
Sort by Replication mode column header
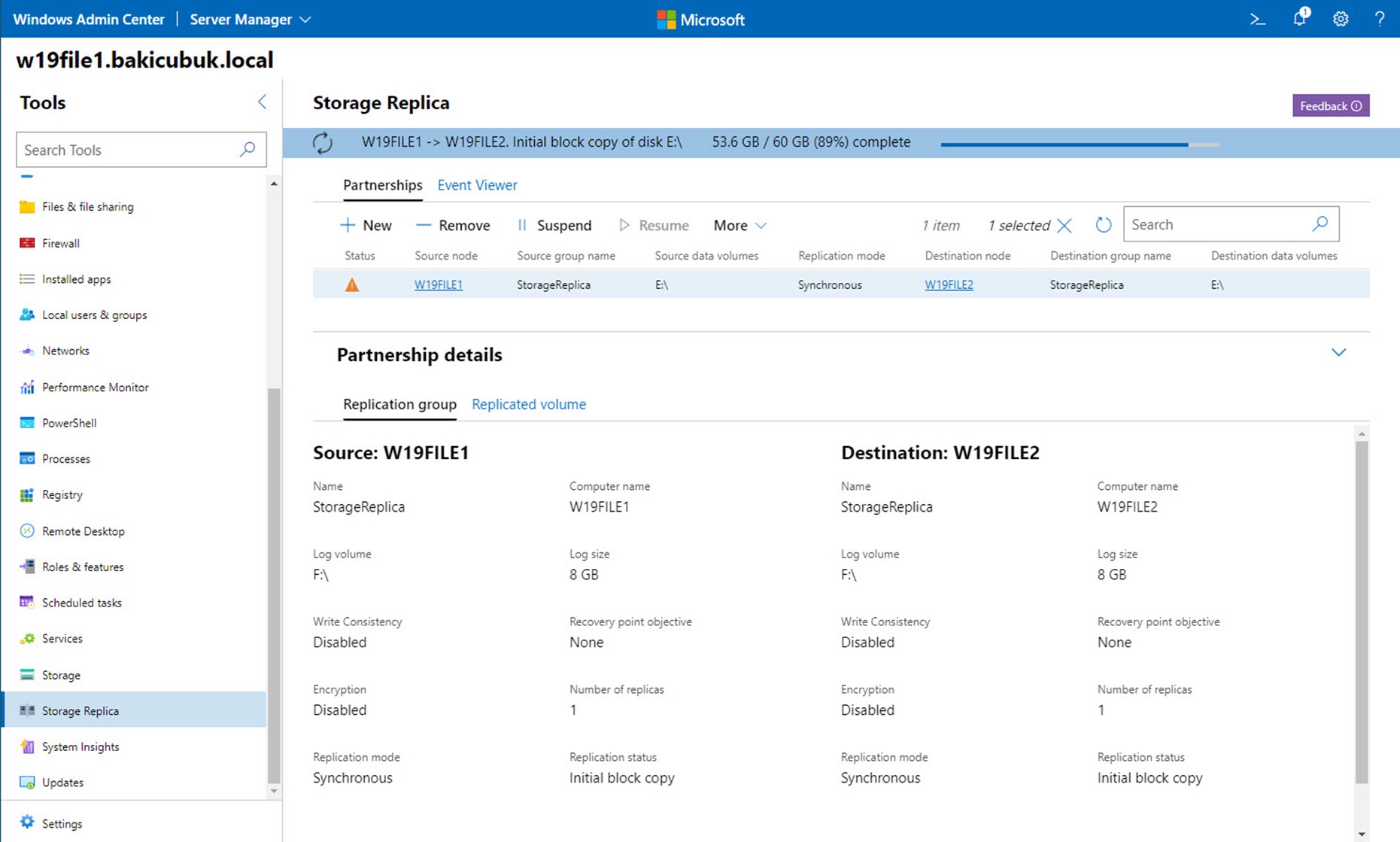click(841, 256)
